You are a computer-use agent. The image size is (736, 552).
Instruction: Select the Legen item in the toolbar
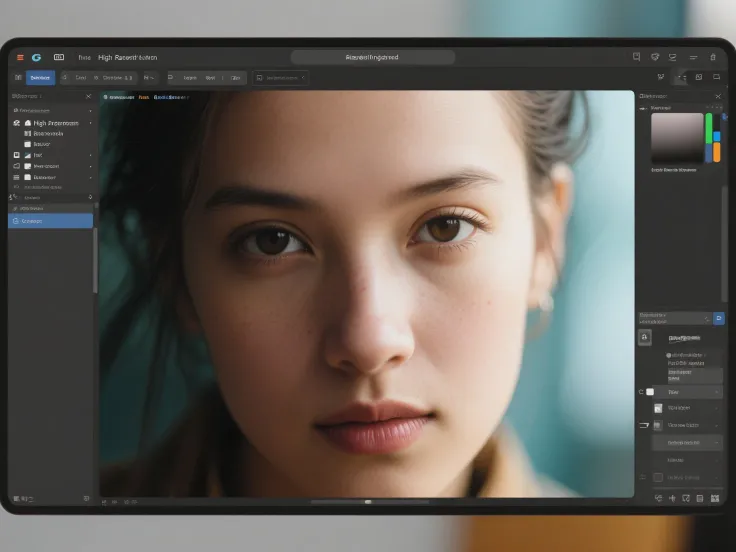click(190, 78)
